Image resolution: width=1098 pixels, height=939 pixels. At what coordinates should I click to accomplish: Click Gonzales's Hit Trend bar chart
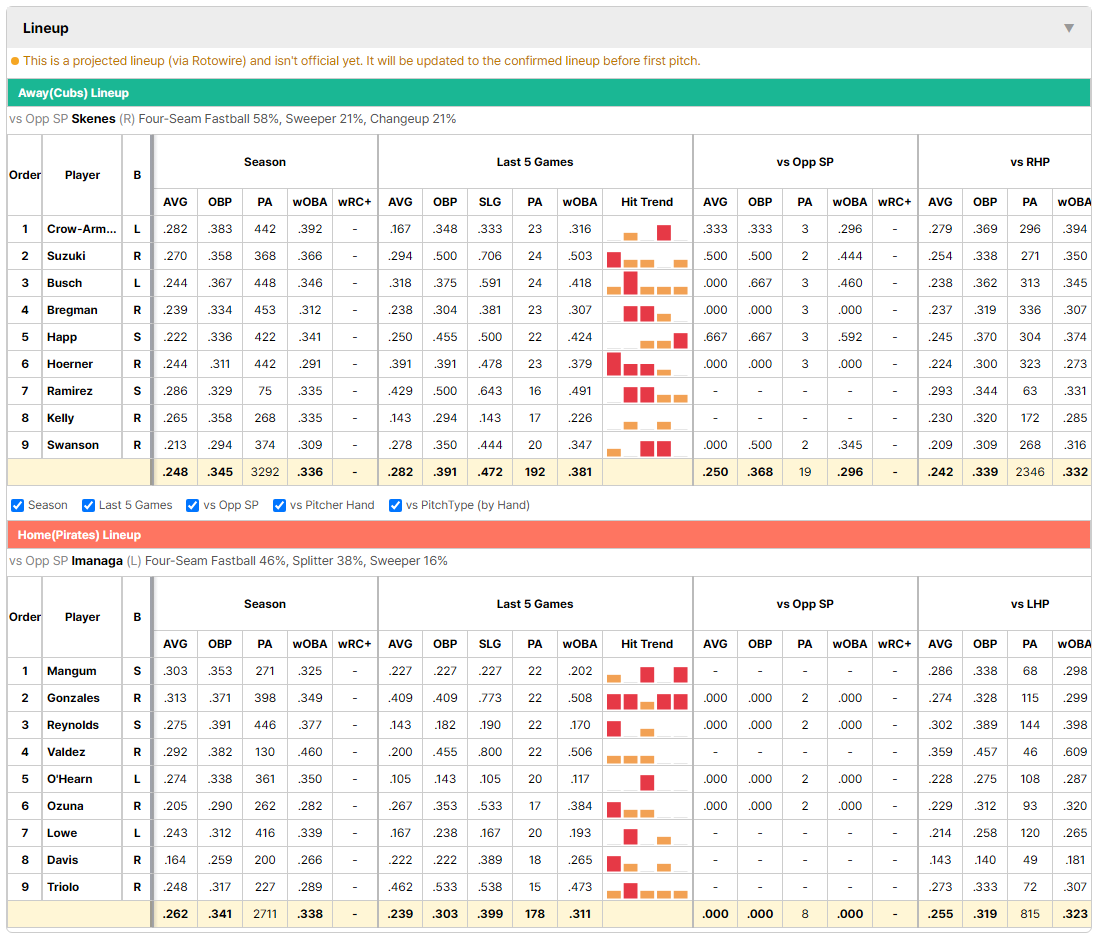point(647,699)
